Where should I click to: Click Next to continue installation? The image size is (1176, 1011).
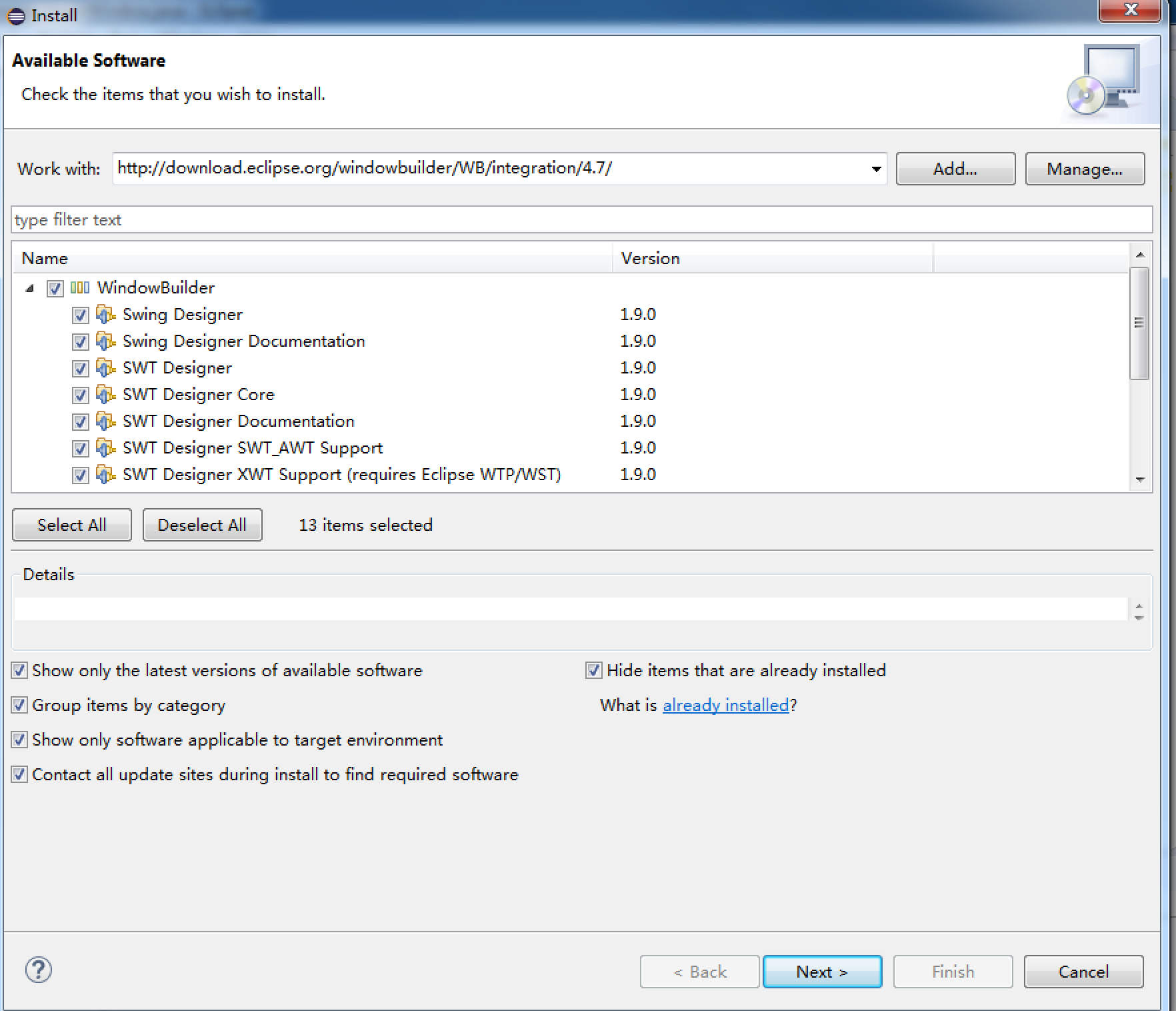click(822, 972)
